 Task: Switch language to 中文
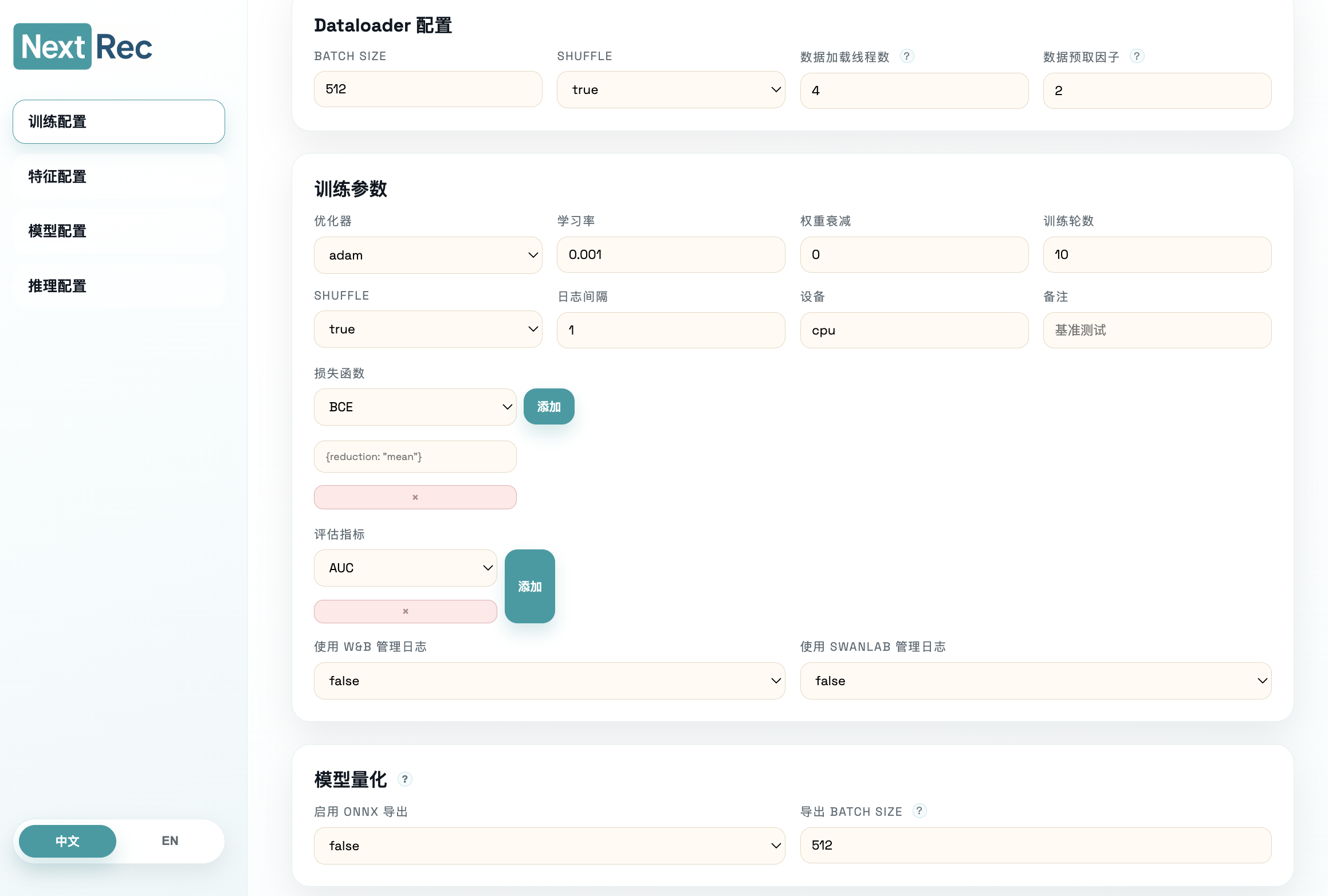click(x=68, y=841)
